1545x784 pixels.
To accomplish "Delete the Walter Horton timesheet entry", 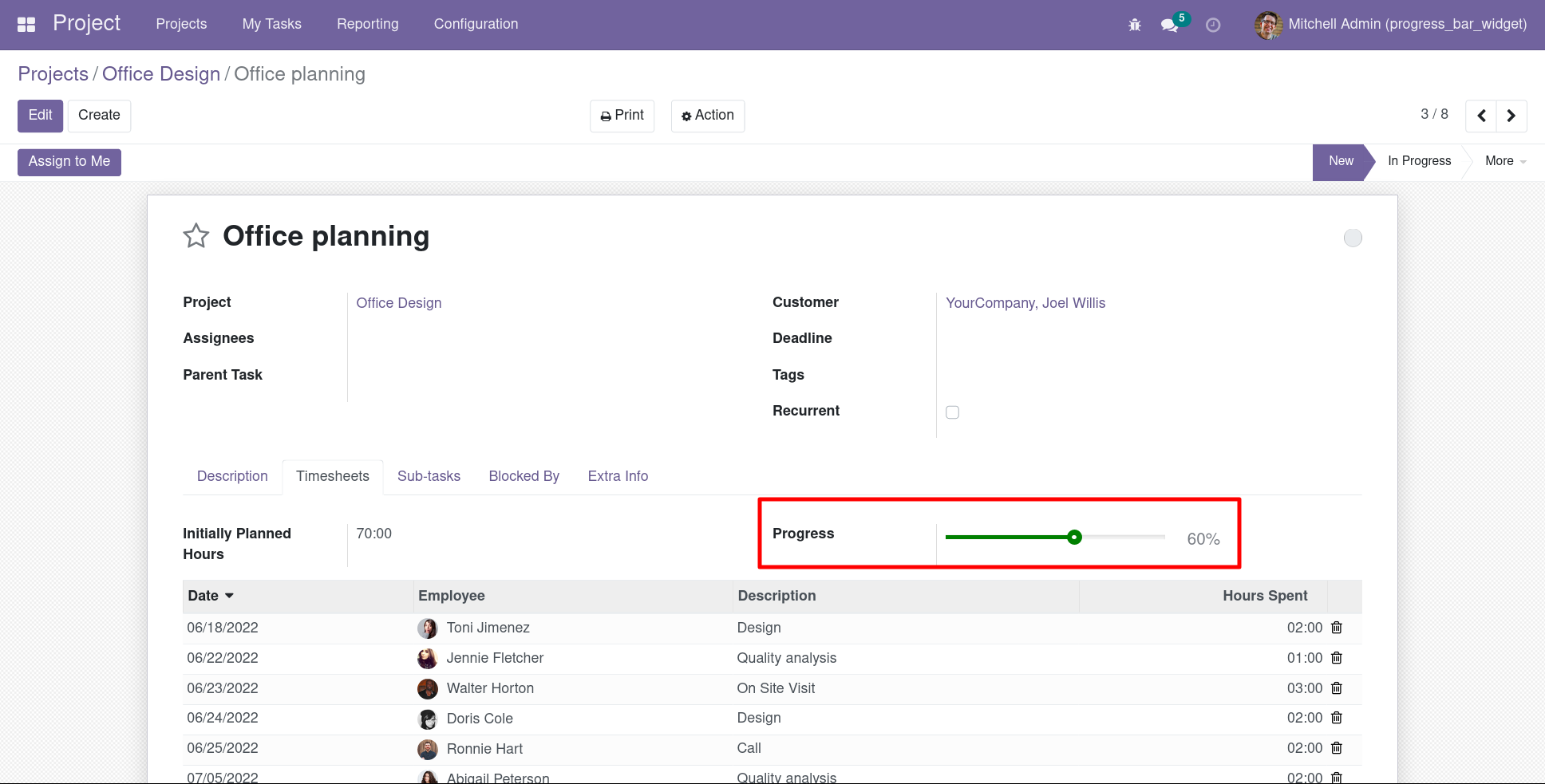I will [x=1337, y=688].
